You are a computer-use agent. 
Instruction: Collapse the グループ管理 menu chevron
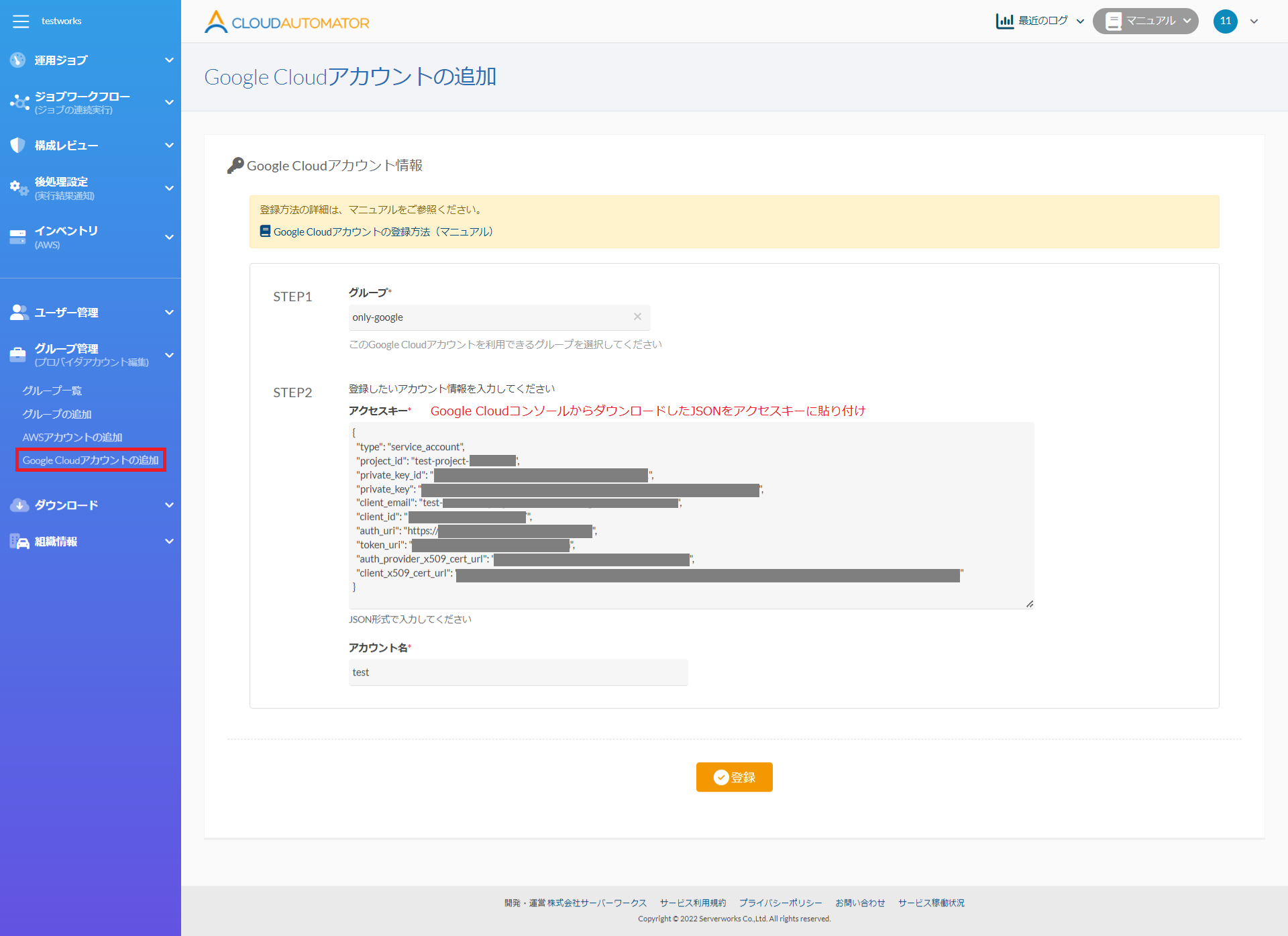(x=169, y=355)
